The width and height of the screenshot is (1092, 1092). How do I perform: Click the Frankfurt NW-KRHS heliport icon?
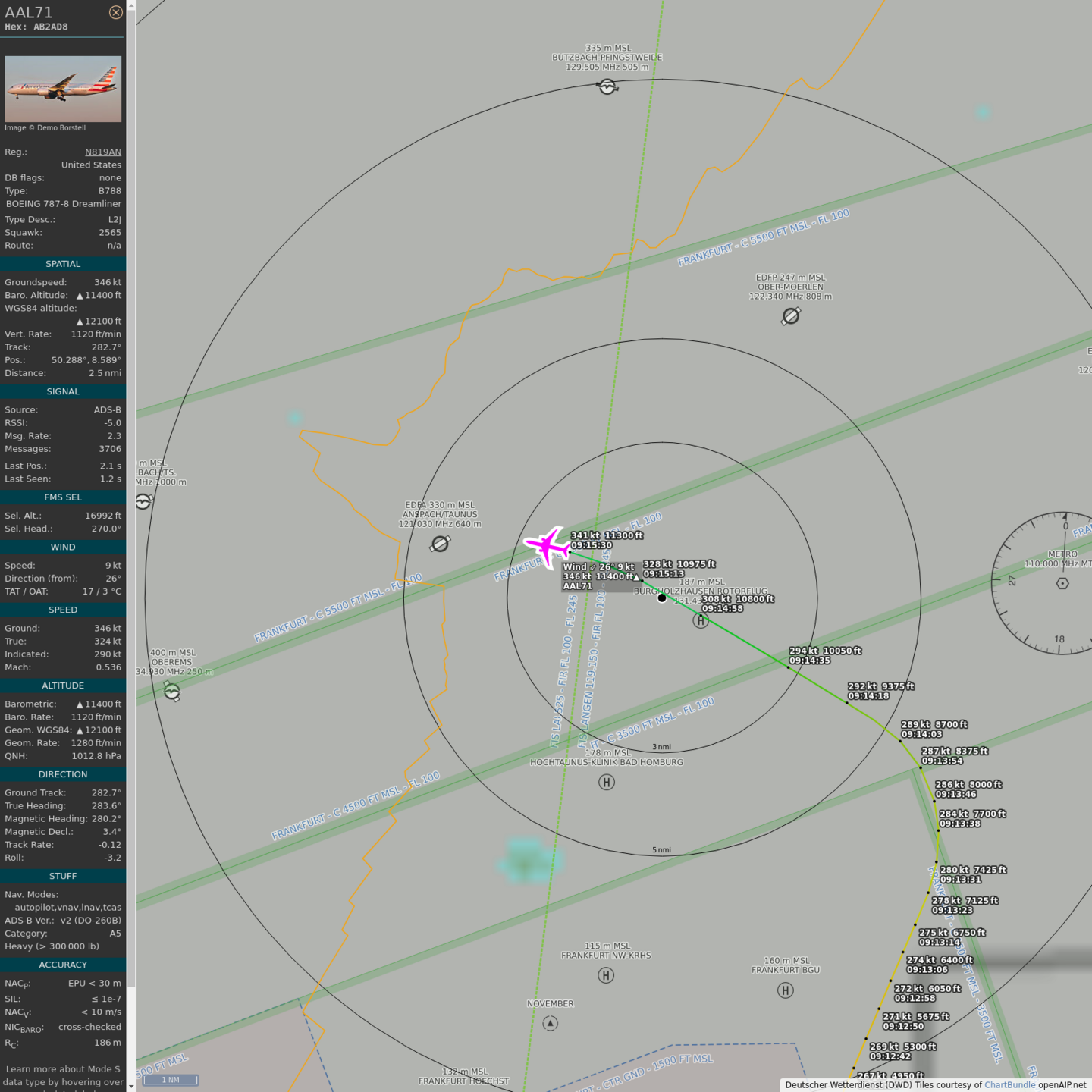click(606, 975)
